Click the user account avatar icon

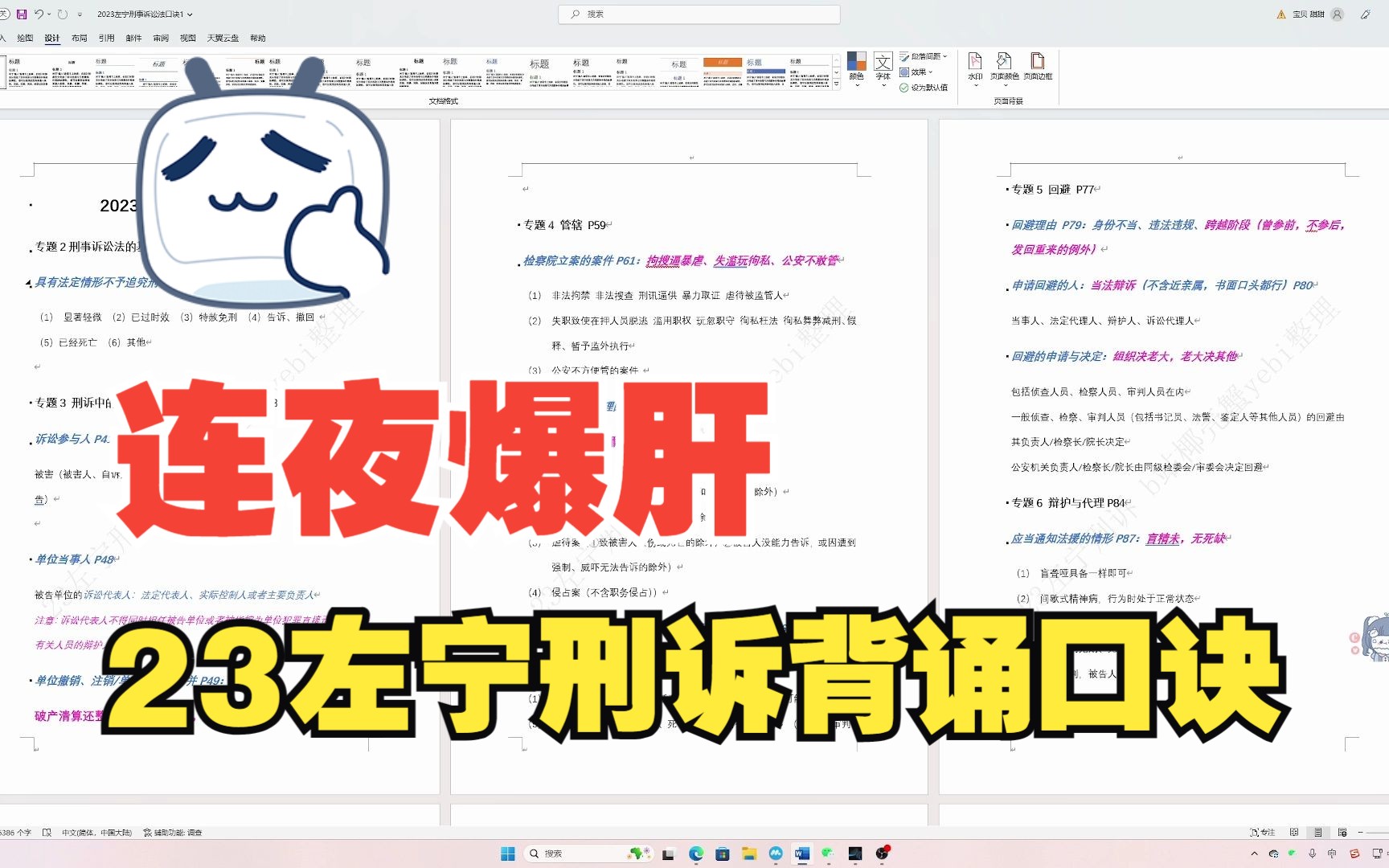(x=1337, y=14)
